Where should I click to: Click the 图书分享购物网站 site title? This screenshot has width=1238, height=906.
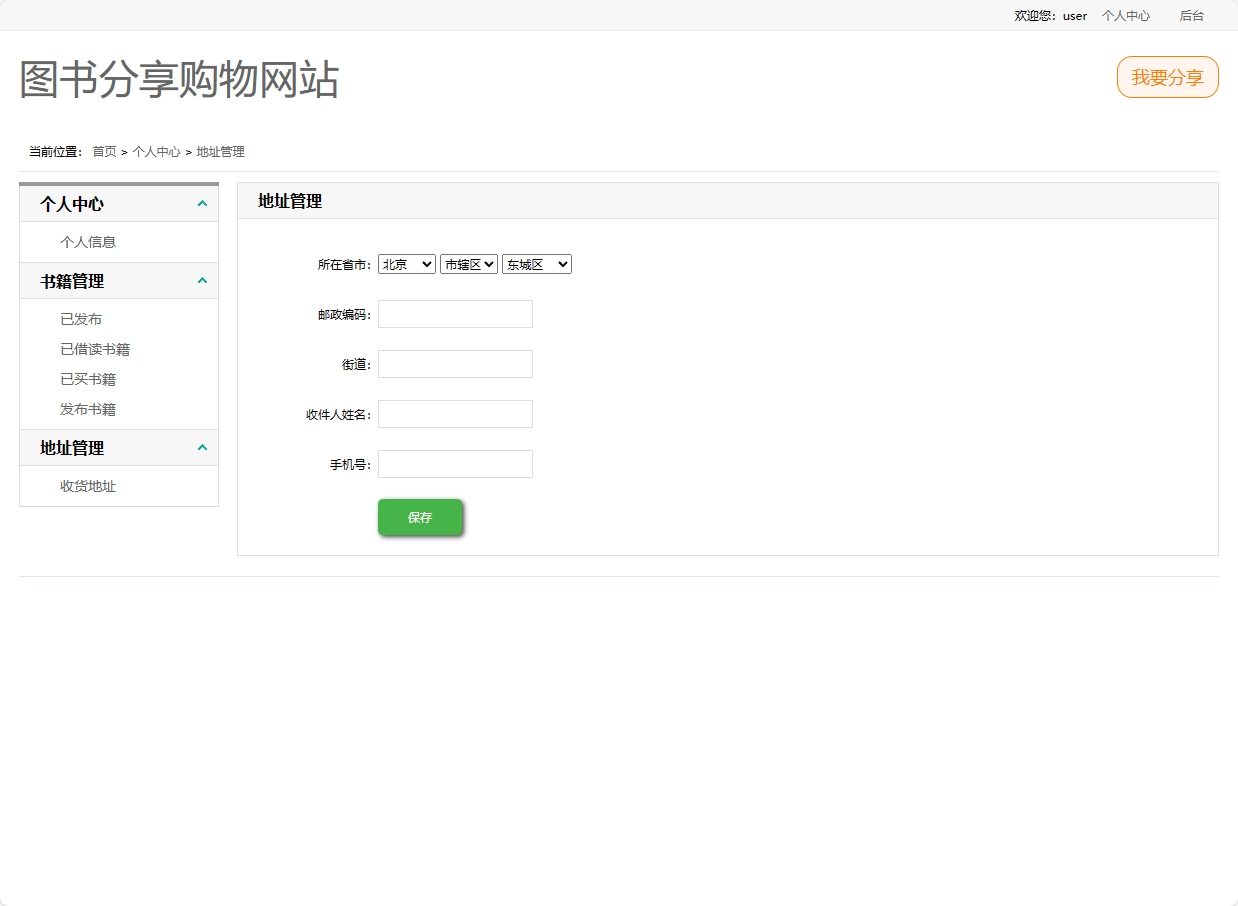click(178, 82)
